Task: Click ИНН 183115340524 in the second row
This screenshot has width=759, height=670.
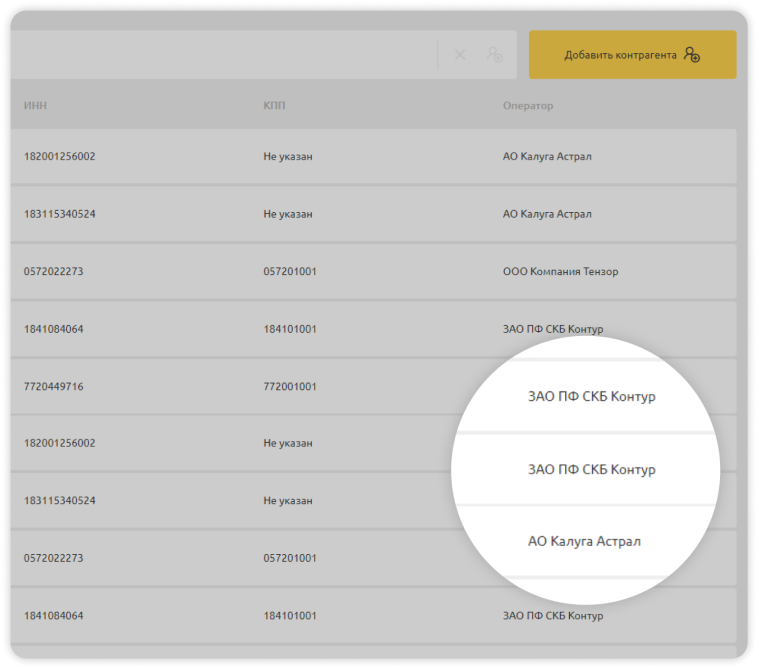Action: [x=60, y=214]
